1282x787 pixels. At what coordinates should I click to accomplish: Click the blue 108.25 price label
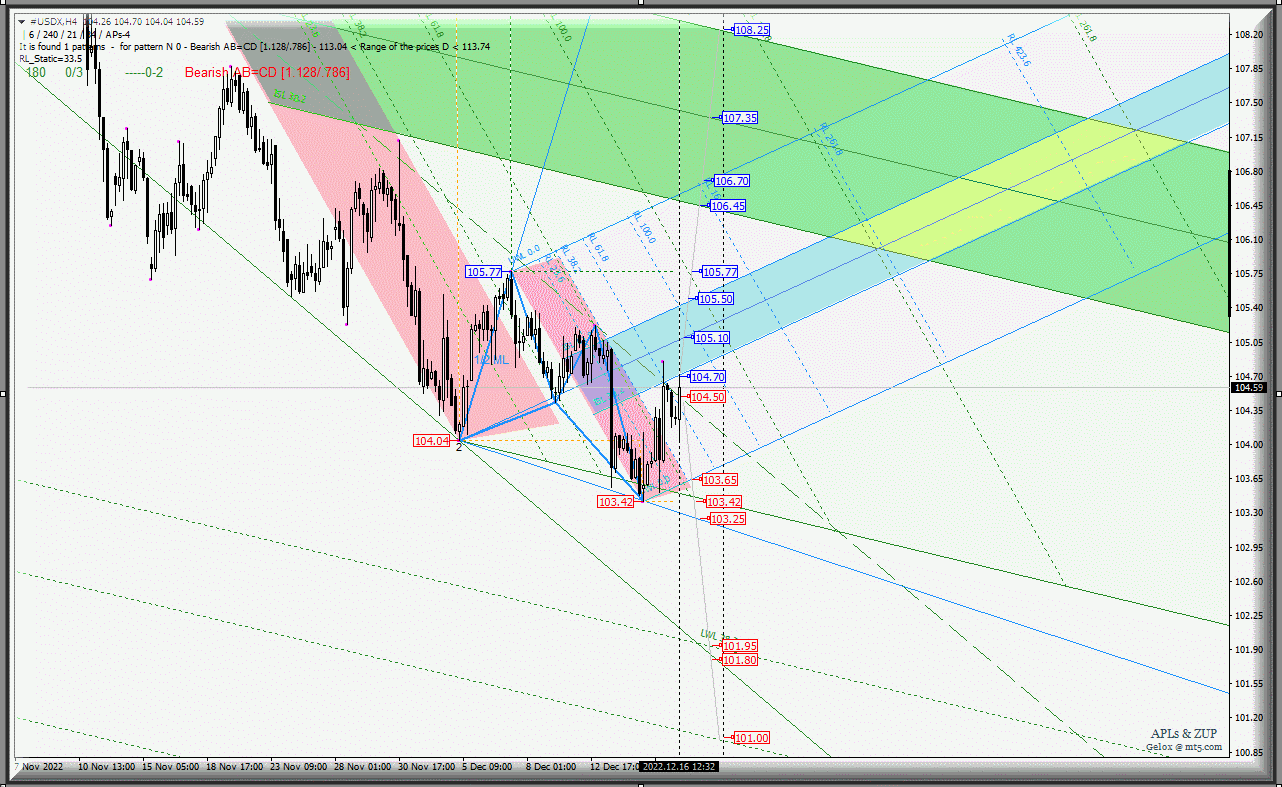(751, 30)
